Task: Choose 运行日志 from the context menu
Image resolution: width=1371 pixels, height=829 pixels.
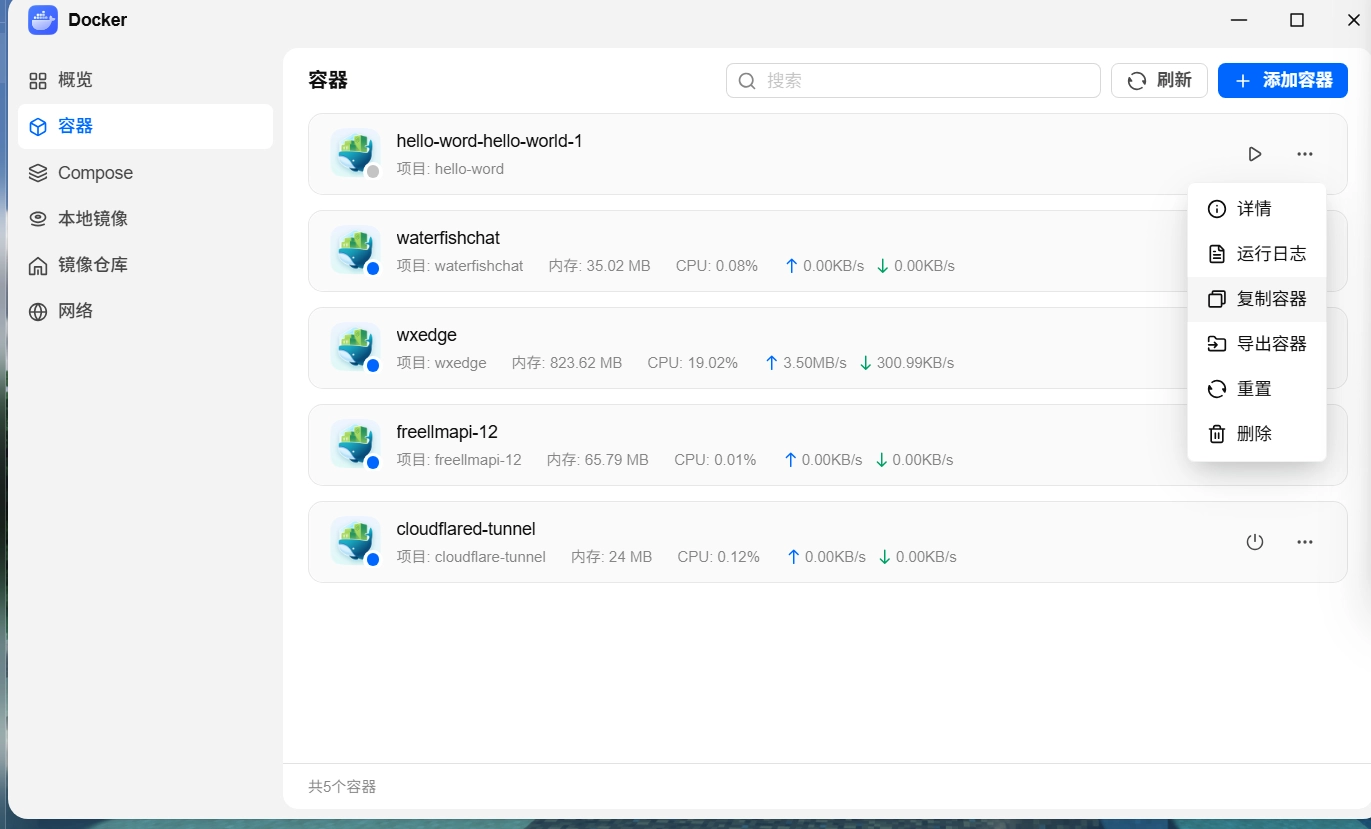Action: 1257,254
